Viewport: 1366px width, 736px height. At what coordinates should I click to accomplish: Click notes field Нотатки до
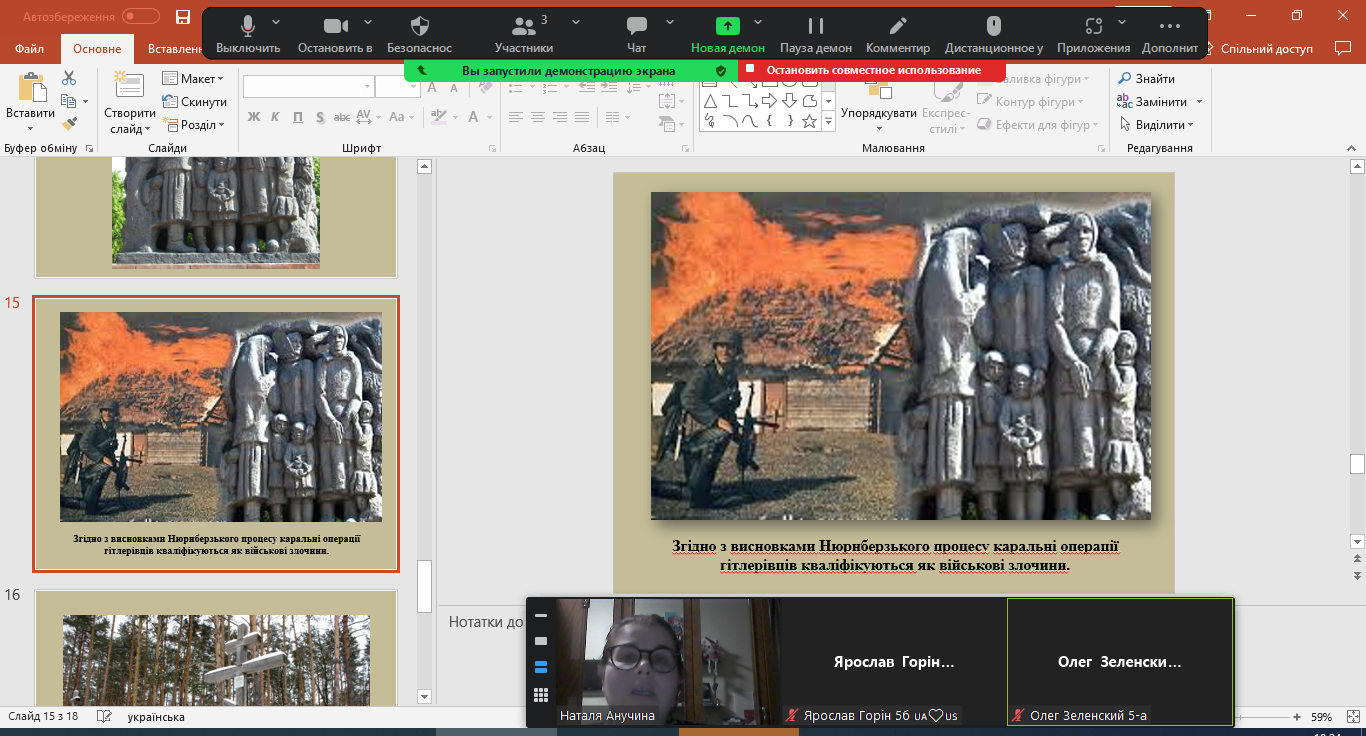[x=486, y=622]
